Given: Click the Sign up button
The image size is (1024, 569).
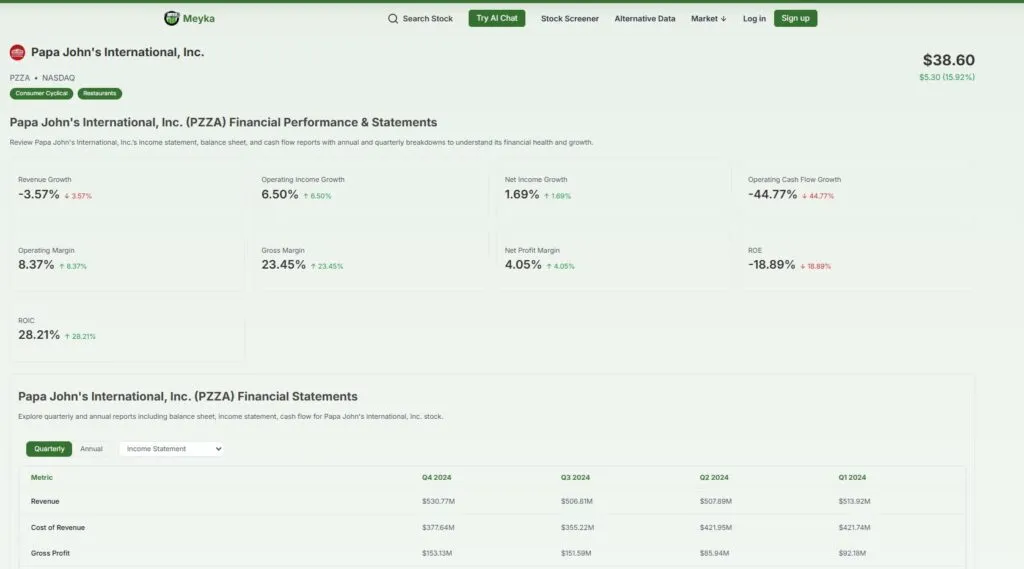Looking at the screenshot, I should click(x=795, y=18).
